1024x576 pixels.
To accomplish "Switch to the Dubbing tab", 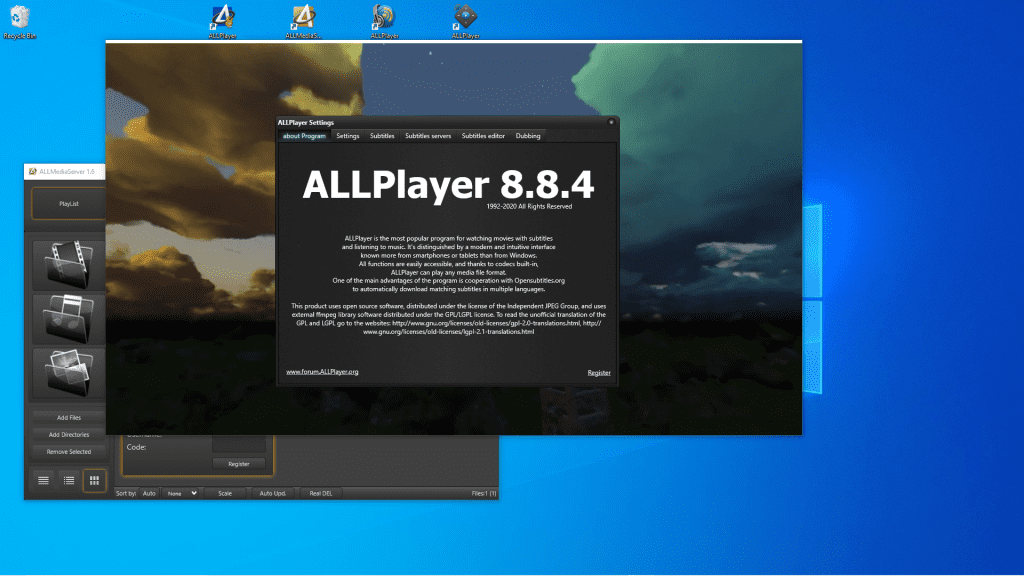I will [x=528, y=136].
